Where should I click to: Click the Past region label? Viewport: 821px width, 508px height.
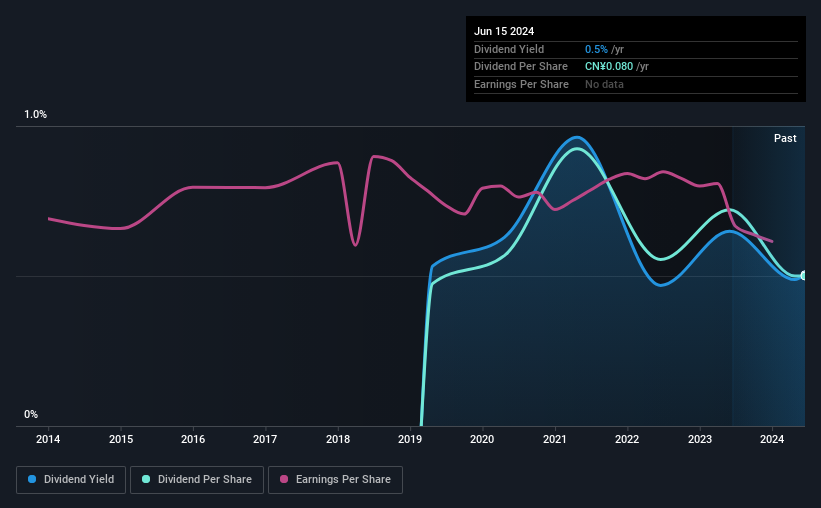coord(785,138)
